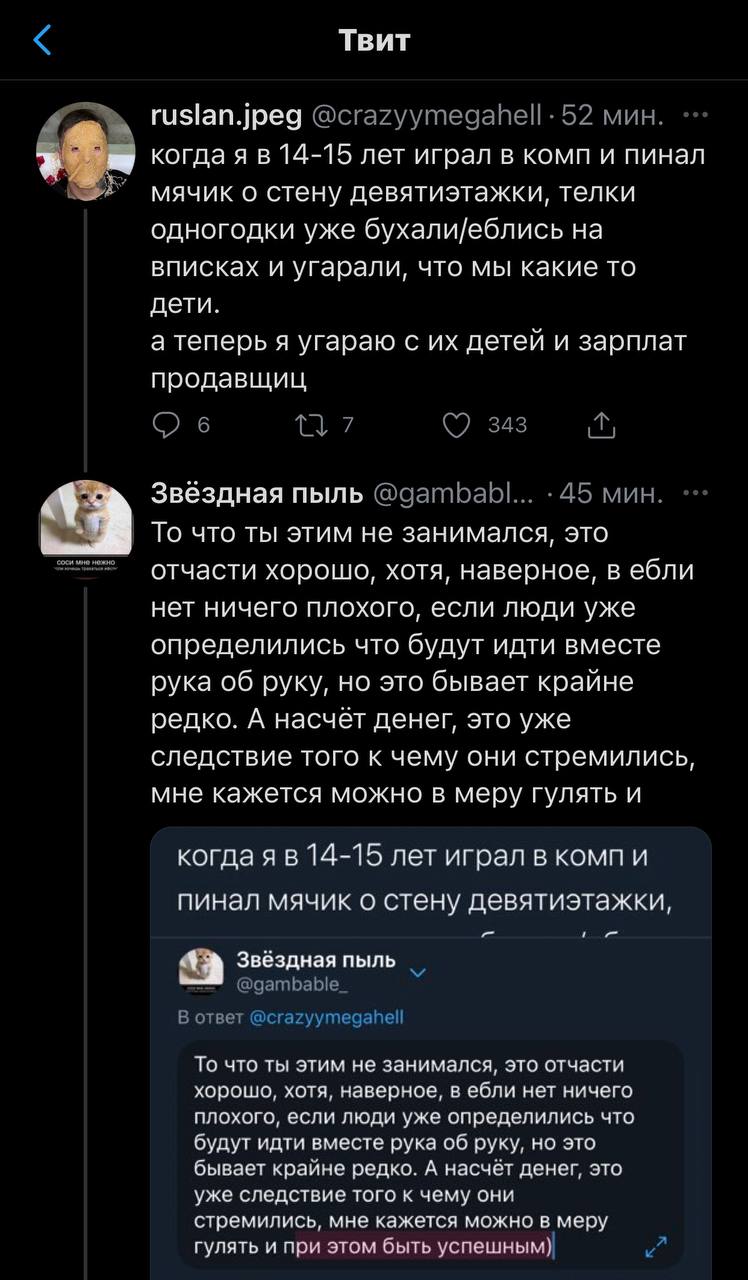
Task: Reply to ruslan.jpeg's tweet with comment icon
Action: point(165,425)
